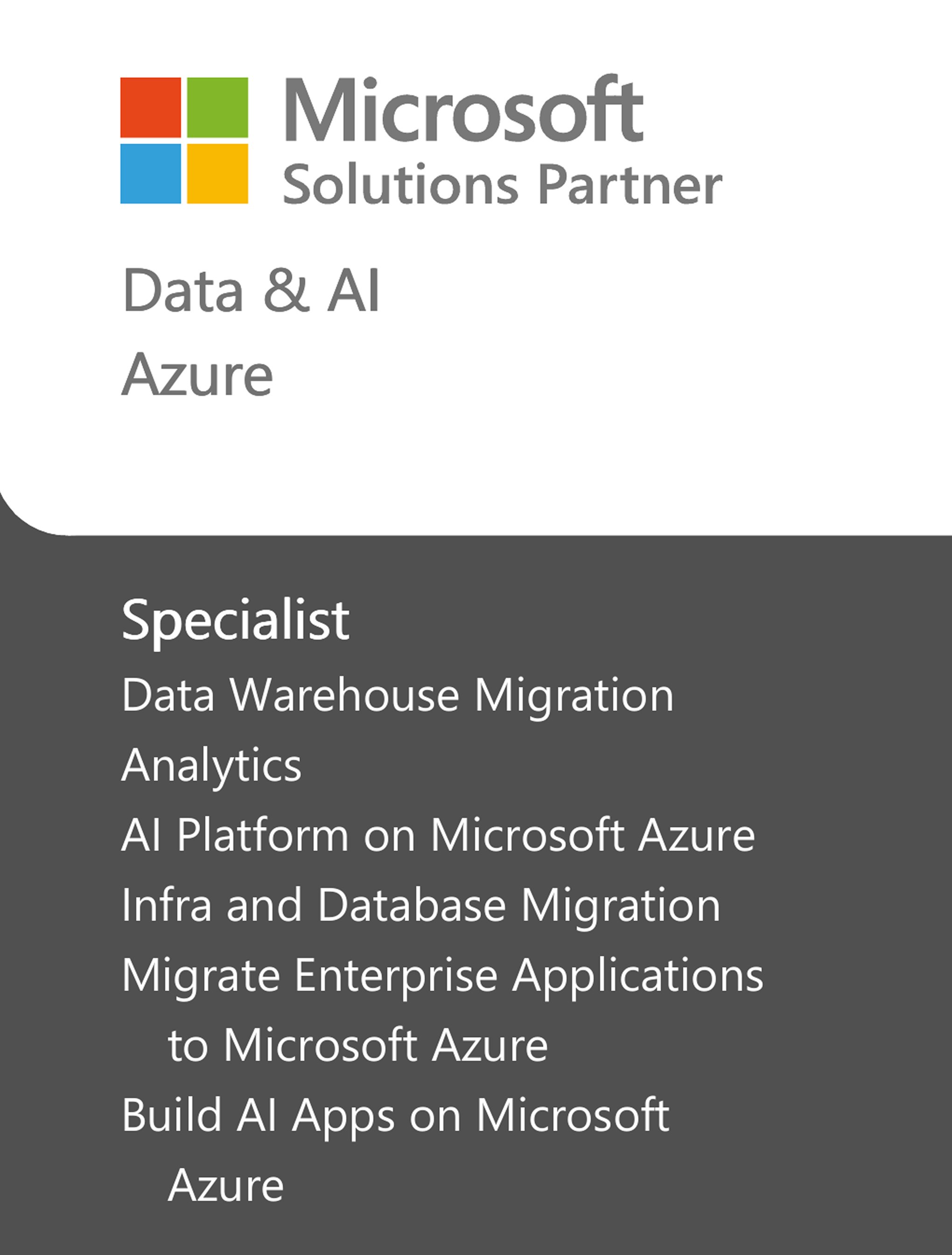Click the Specialist heading

236,620
